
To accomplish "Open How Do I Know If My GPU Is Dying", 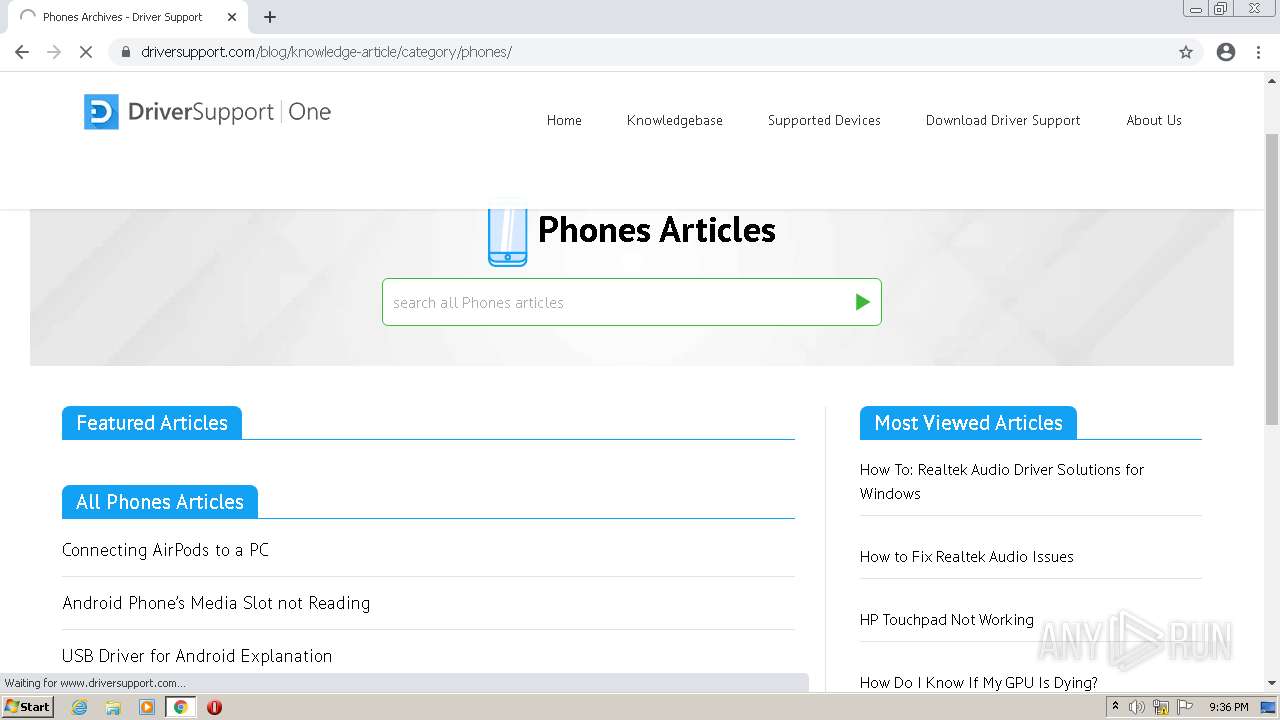I will pyautogui.click(x=979, y=683).
